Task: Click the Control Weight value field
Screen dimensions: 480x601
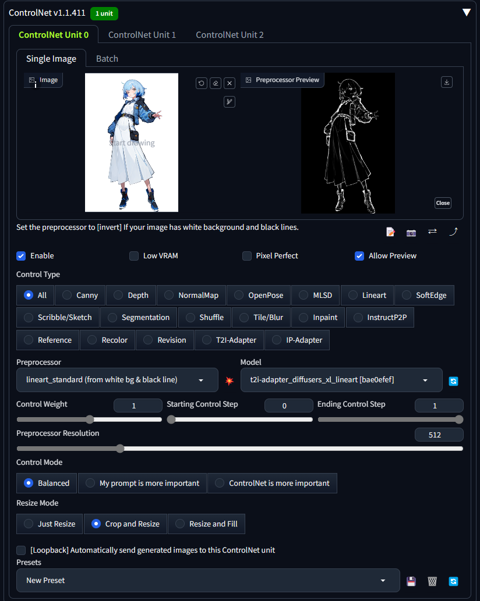Action: tap(138, 406)
